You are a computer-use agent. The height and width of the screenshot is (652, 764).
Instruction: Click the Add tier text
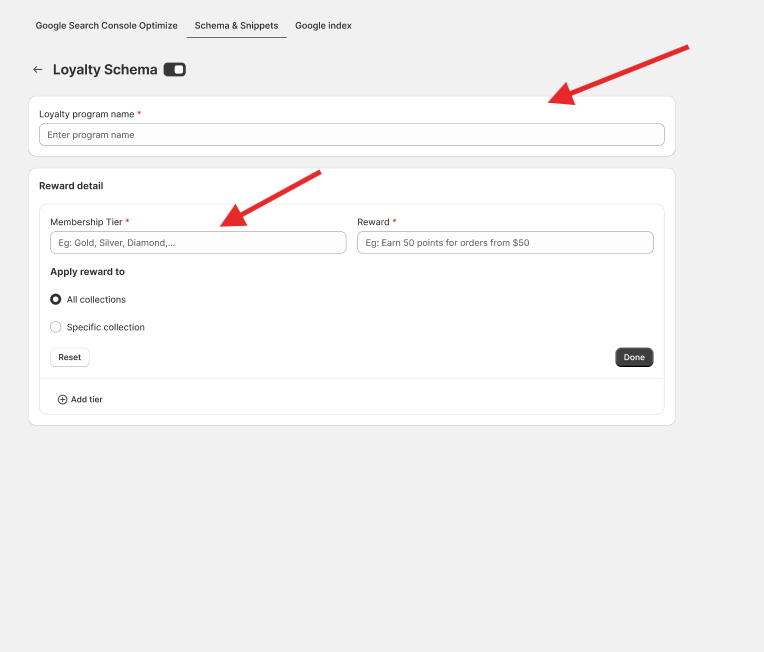87,400
